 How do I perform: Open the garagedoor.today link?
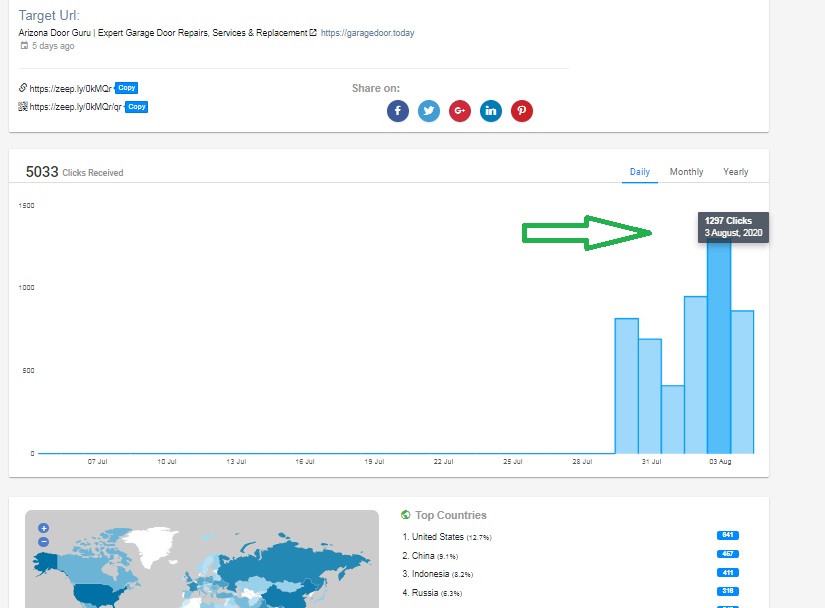pos(367,33)
